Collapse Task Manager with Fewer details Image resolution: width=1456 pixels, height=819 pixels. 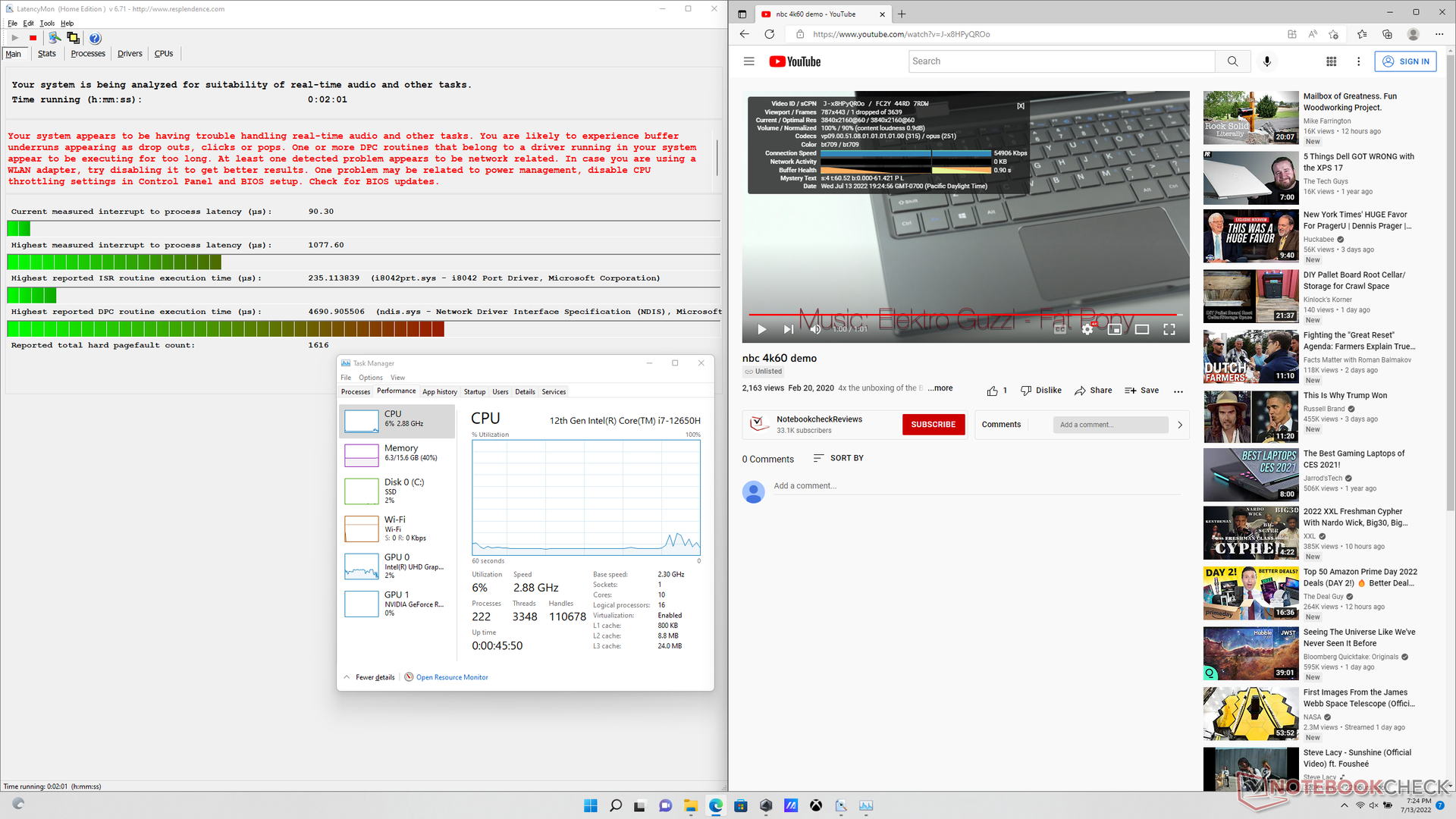(370, 677)
